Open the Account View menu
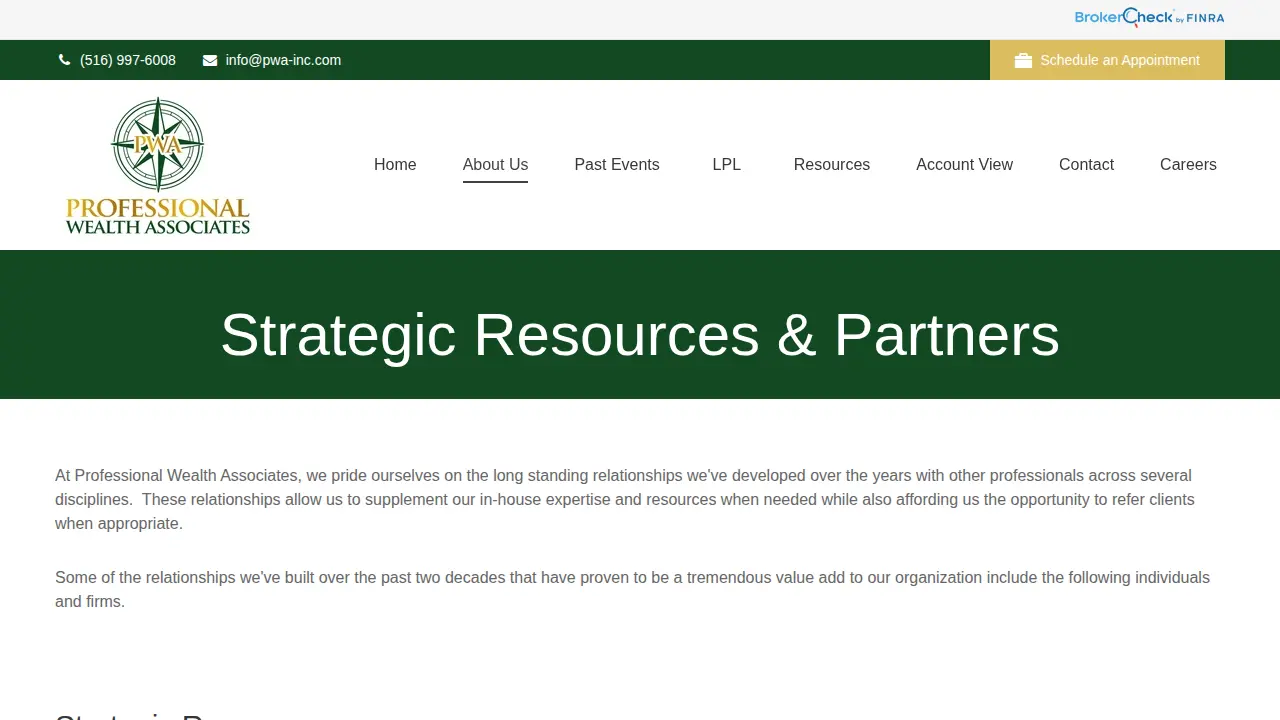1280x720 pixels. 964,165
